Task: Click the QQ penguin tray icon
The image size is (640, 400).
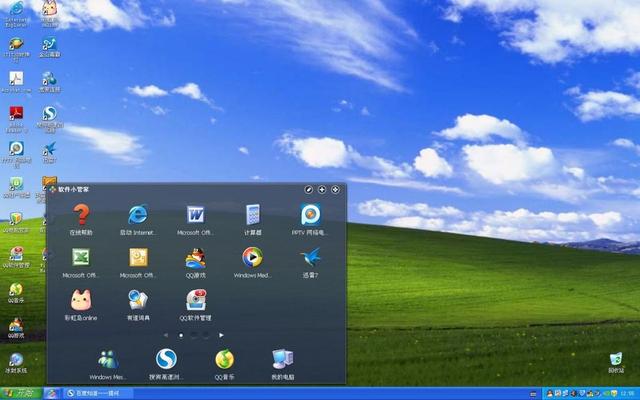Action: [550, 393]
